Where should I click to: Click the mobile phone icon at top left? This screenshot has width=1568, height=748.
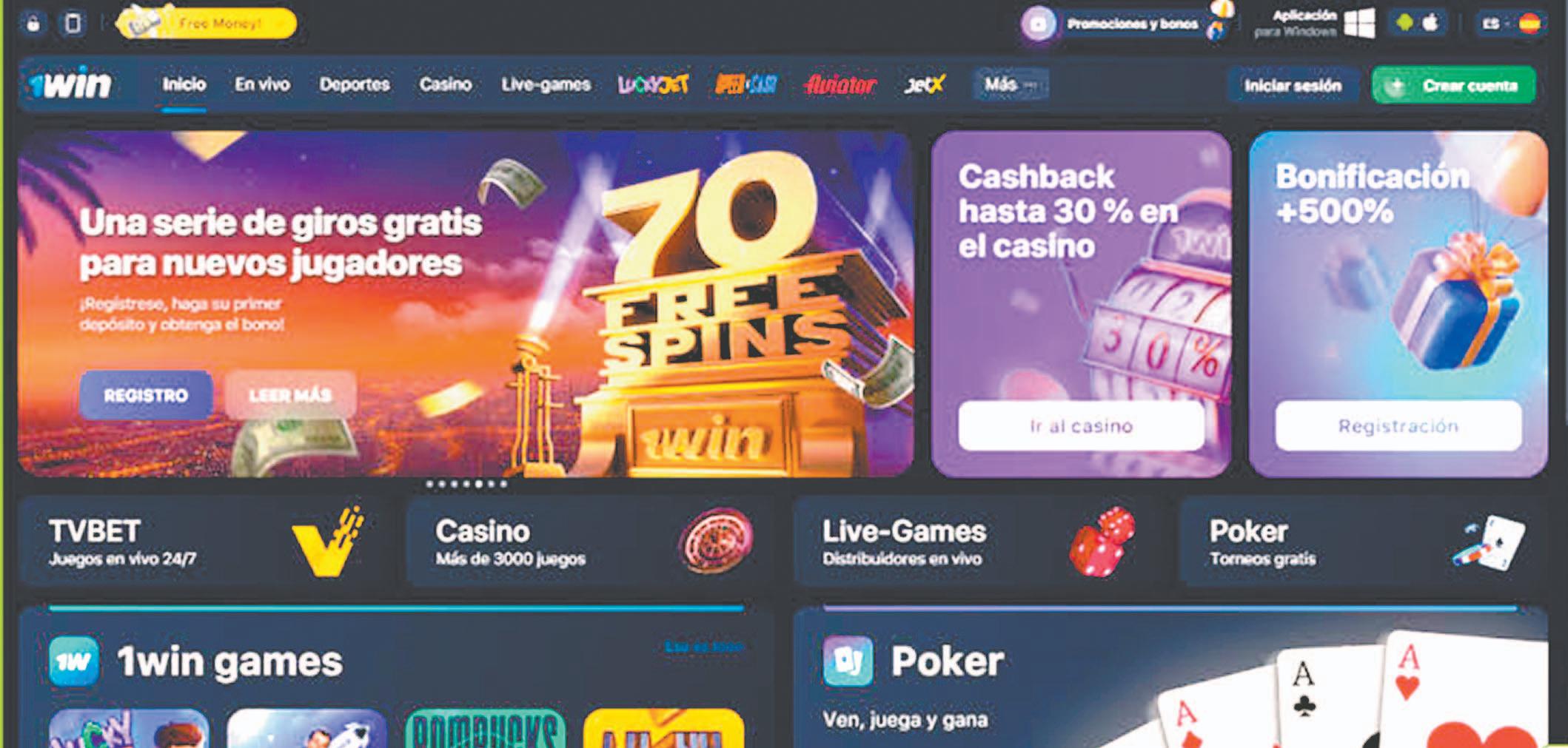[x=73, y=24]
